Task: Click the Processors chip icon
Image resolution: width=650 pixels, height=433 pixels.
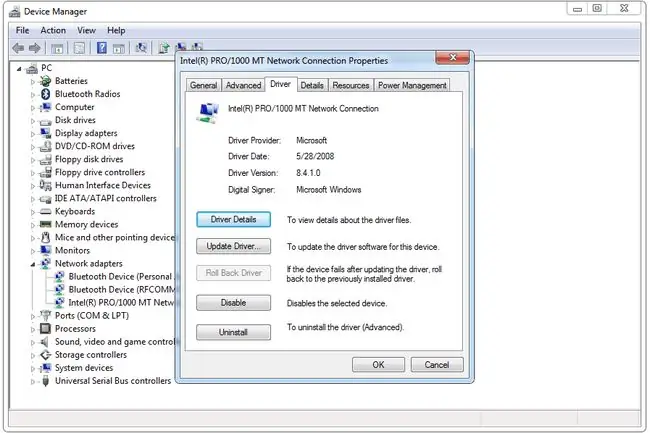Action: (x=45, y=329)
